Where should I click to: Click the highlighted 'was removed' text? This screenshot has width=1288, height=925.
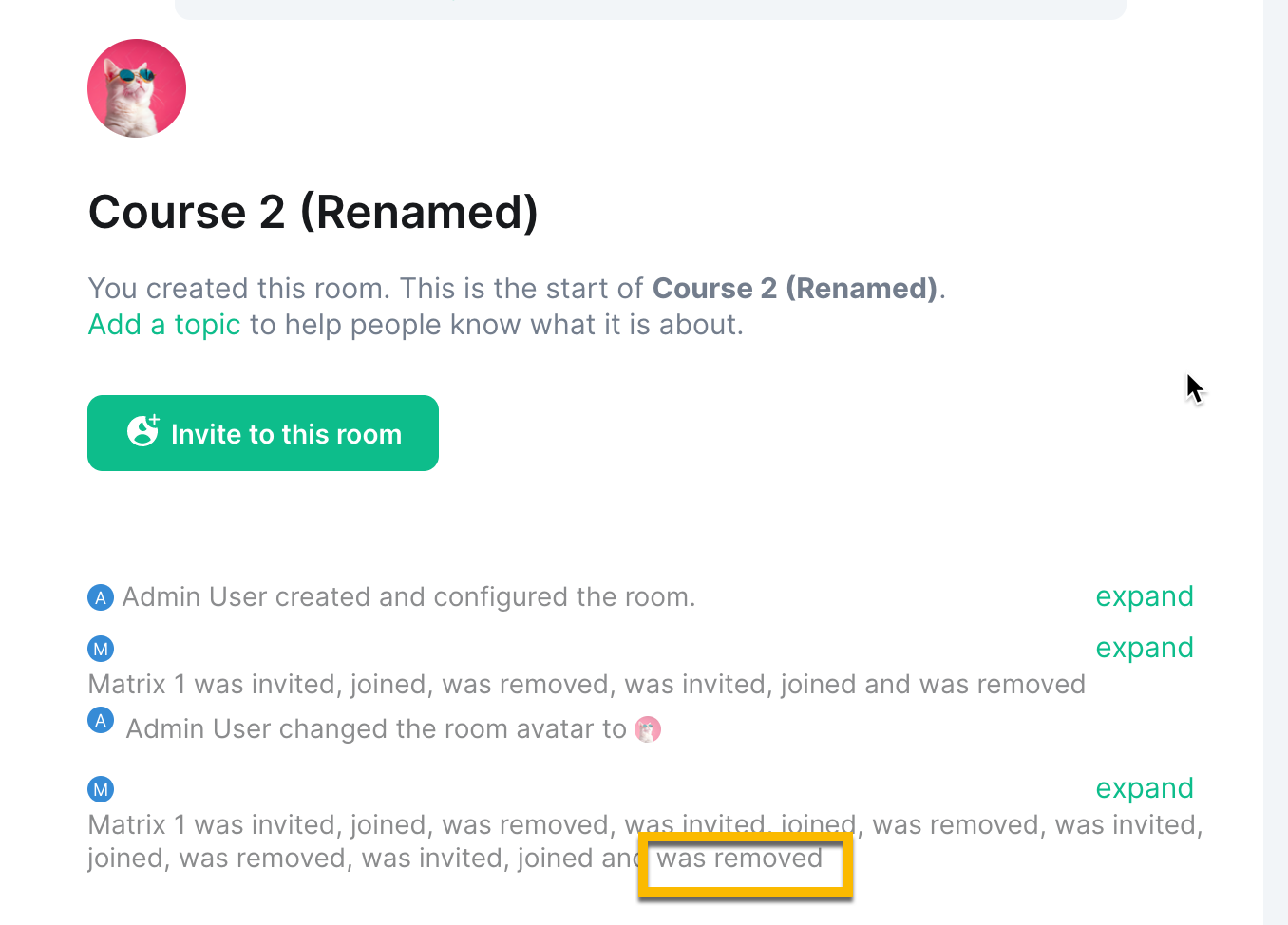[740, 859]
